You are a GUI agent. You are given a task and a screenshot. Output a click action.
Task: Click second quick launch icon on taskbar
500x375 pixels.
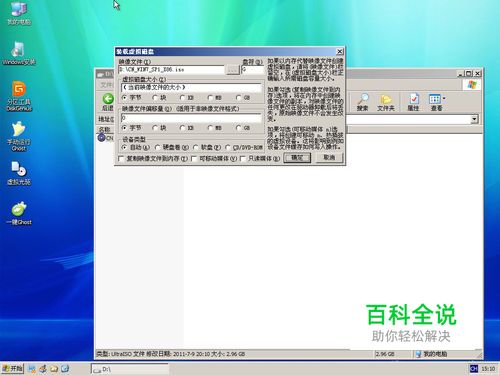43,368
